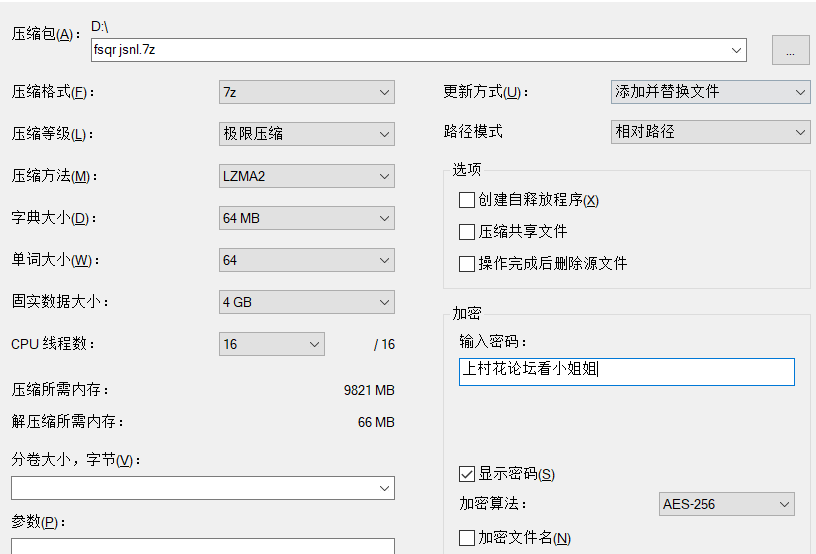
Task: Uncheck the show password checkbox
Action: pos(467,474)
